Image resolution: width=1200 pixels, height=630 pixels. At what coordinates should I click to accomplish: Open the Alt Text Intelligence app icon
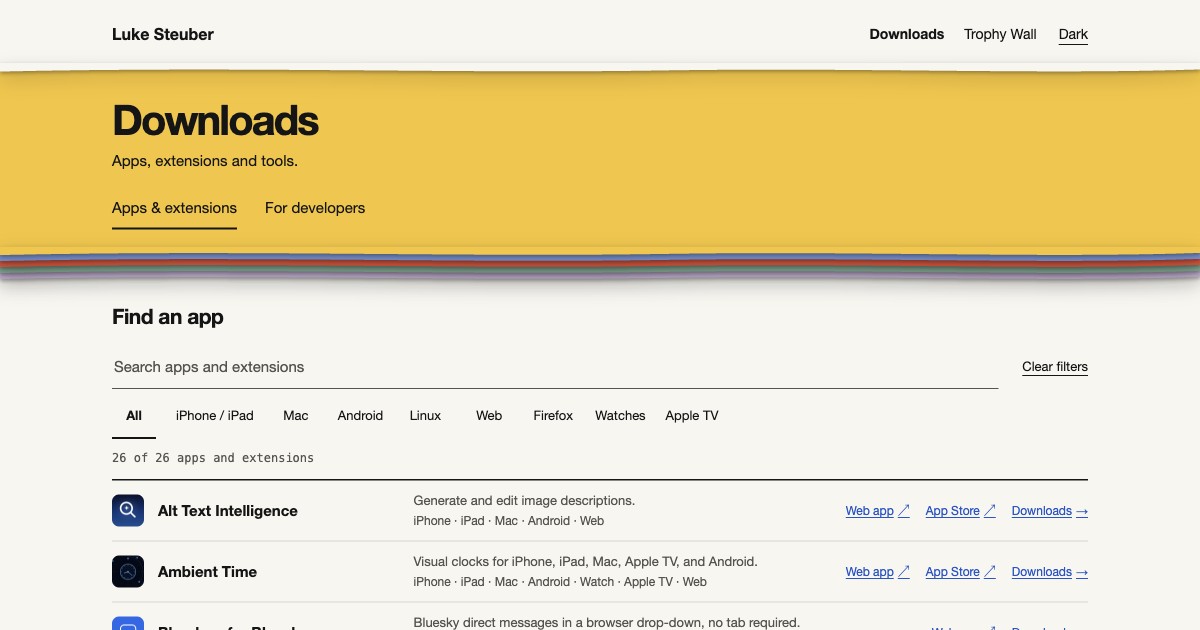pos(128,510)
